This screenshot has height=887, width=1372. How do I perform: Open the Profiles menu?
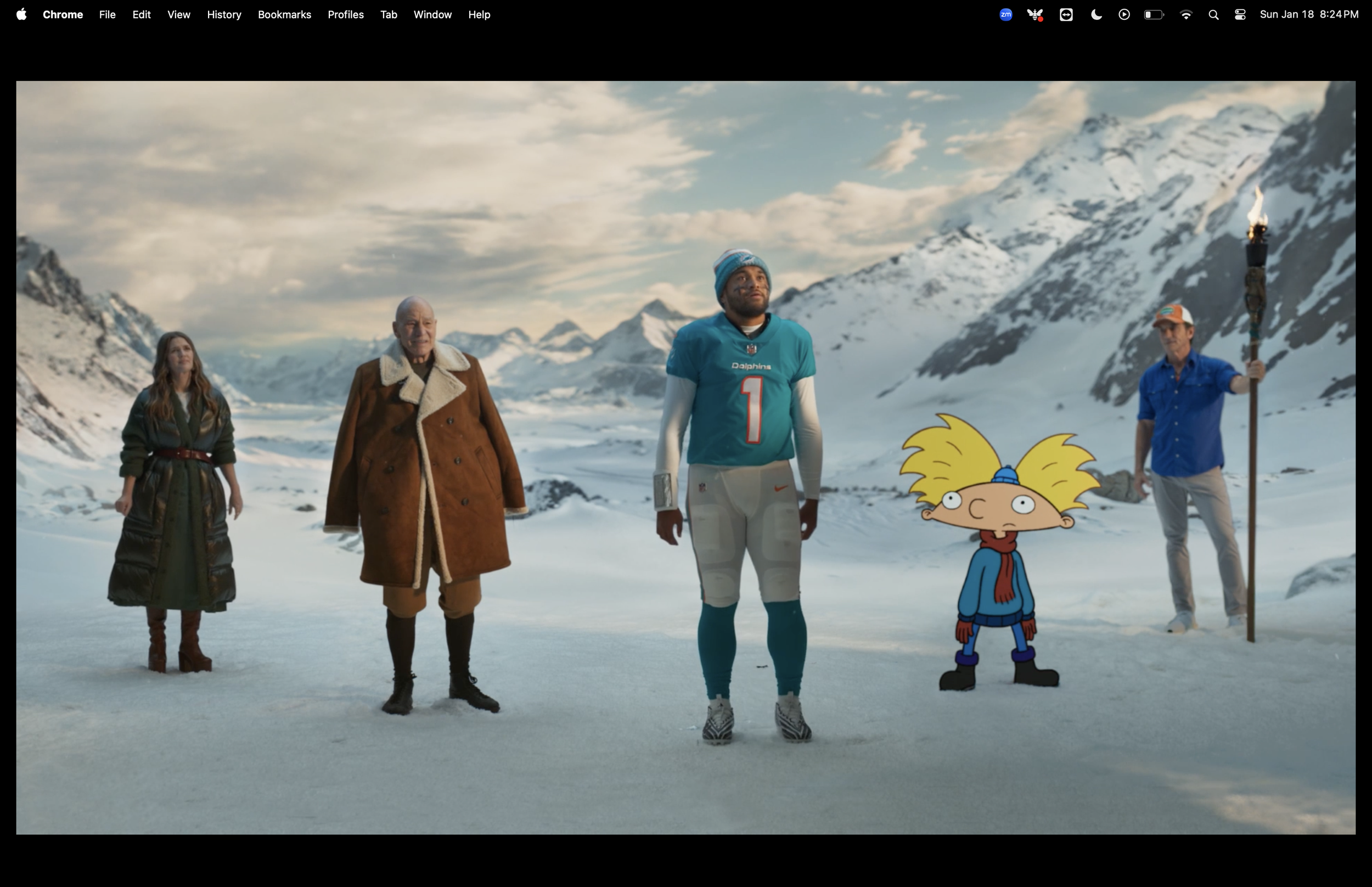tap(345, 14)
